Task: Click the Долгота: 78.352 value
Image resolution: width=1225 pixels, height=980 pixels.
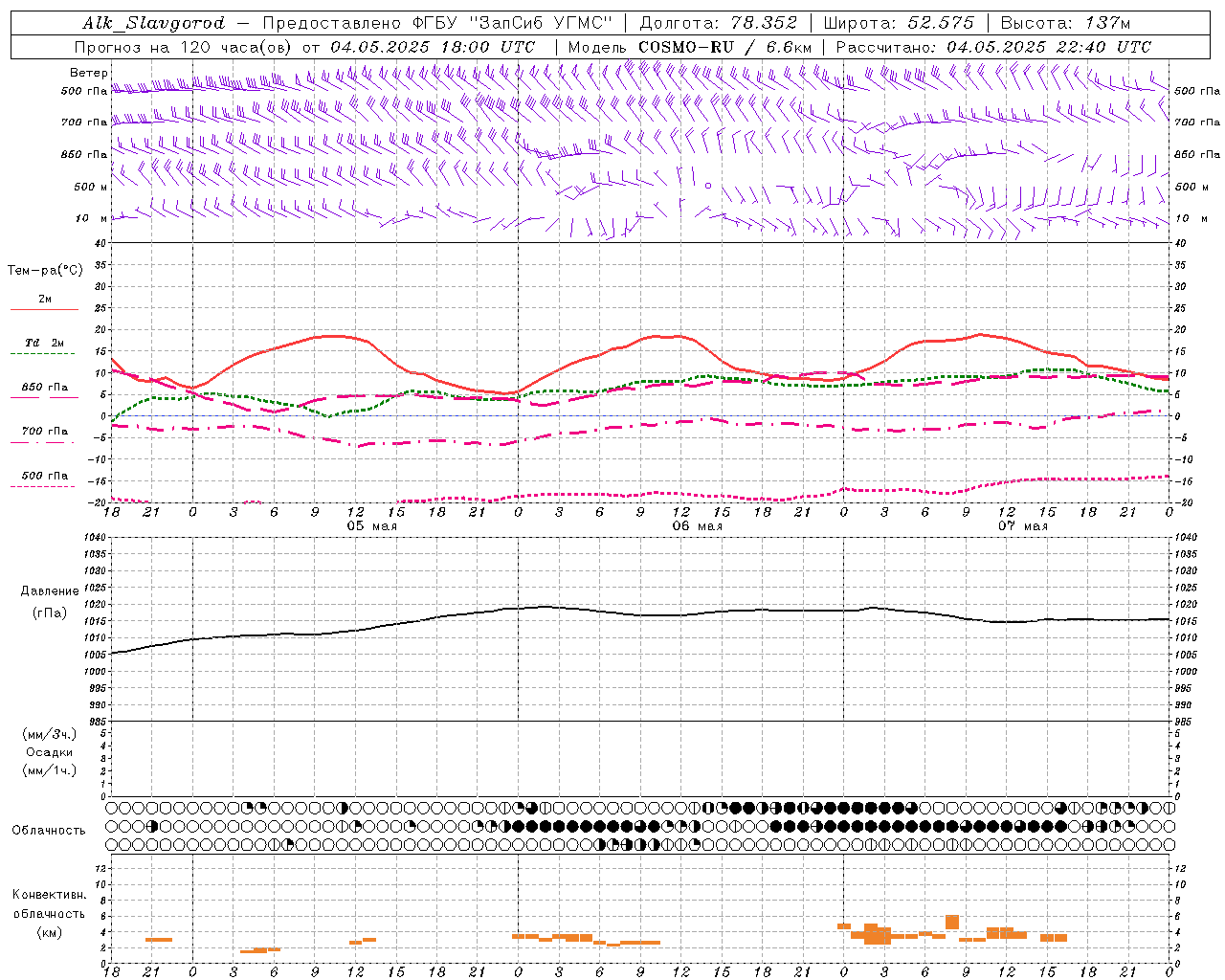Action: pos(718,23)
